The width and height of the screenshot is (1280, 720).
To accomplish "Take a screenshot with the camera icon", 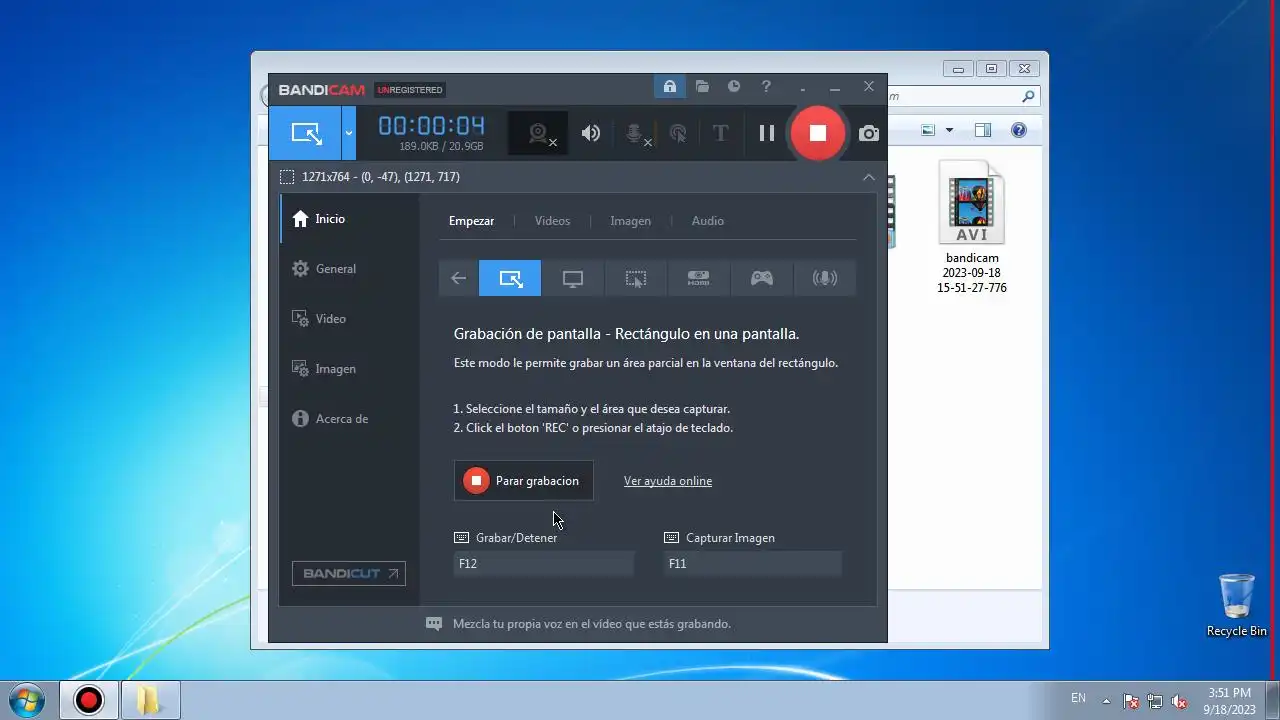I will [869, 133].
